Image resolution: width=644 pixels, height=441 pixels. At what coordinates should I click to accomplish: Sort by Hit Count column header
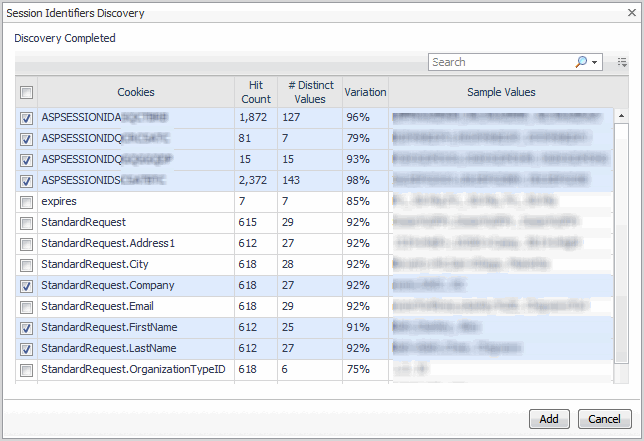pos(256,93)
